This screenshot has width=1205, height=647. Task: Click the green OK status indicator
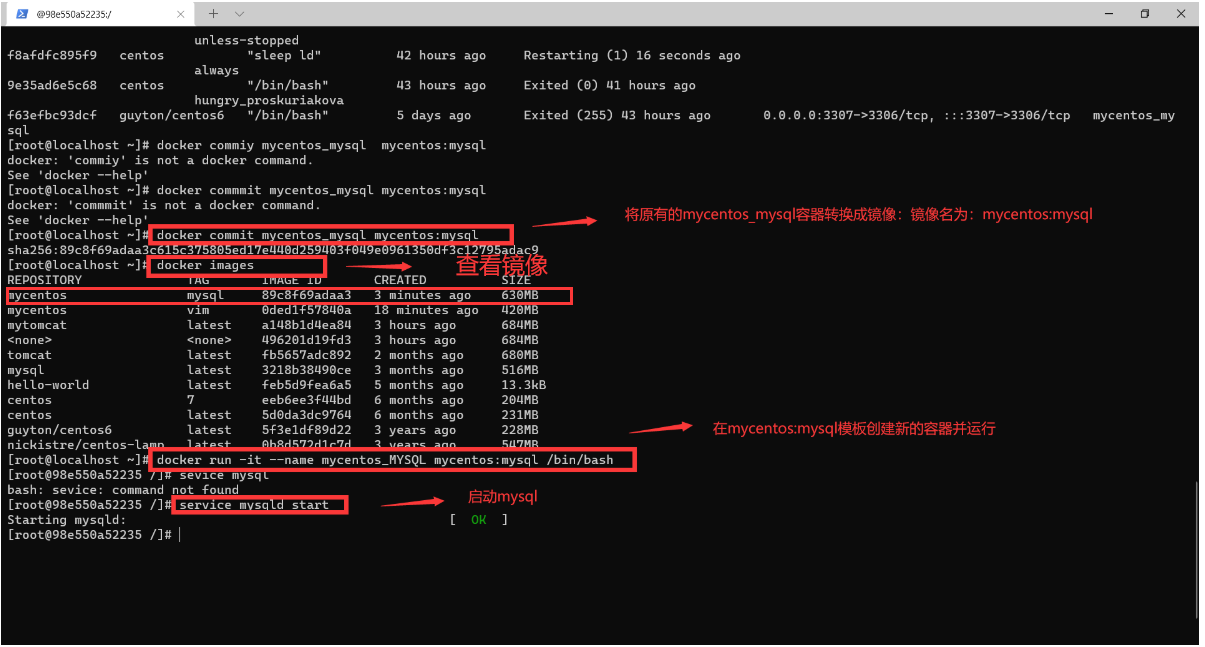tap(478, 519)
